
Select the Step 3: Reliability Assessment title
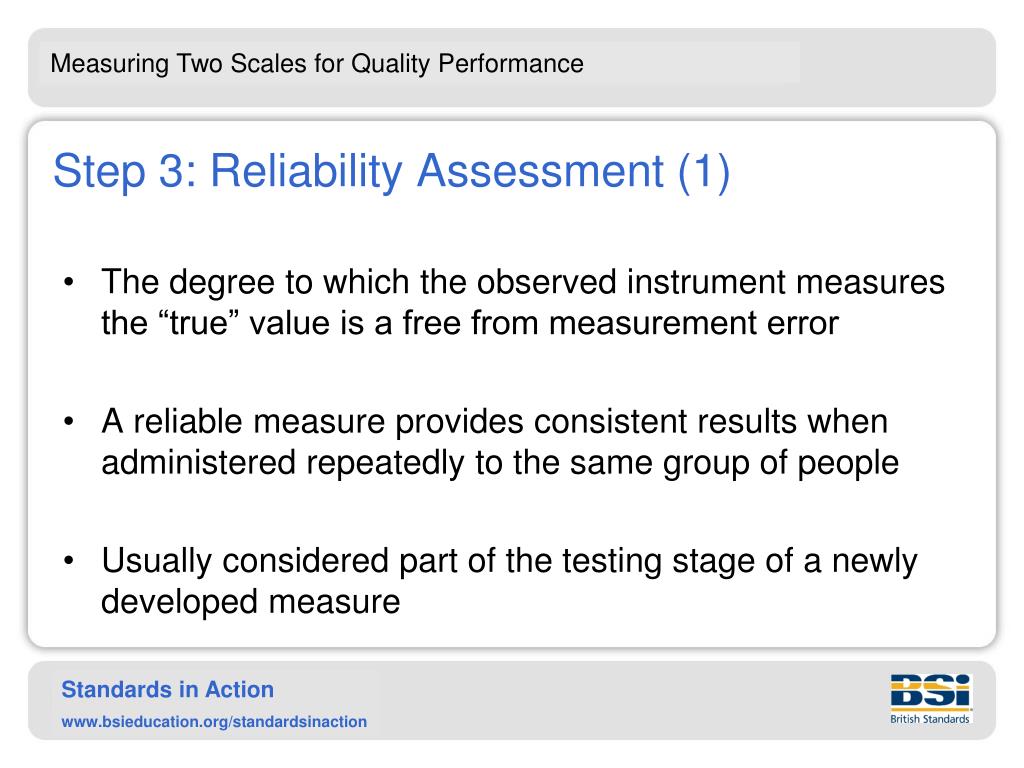click(391, 172)
